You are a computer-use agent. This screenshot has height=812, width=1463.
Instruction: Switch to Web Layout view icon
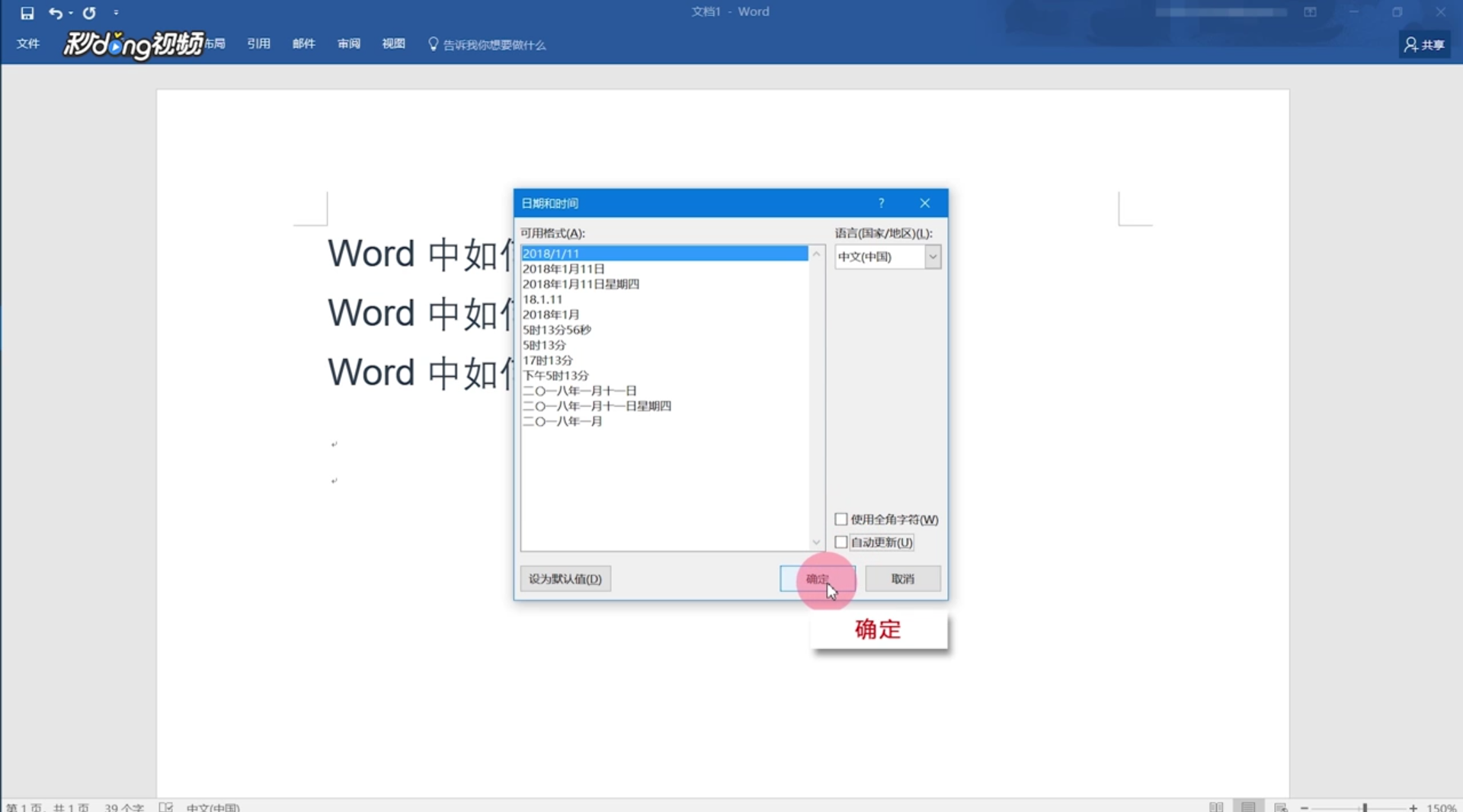(x=1280, y=806)
